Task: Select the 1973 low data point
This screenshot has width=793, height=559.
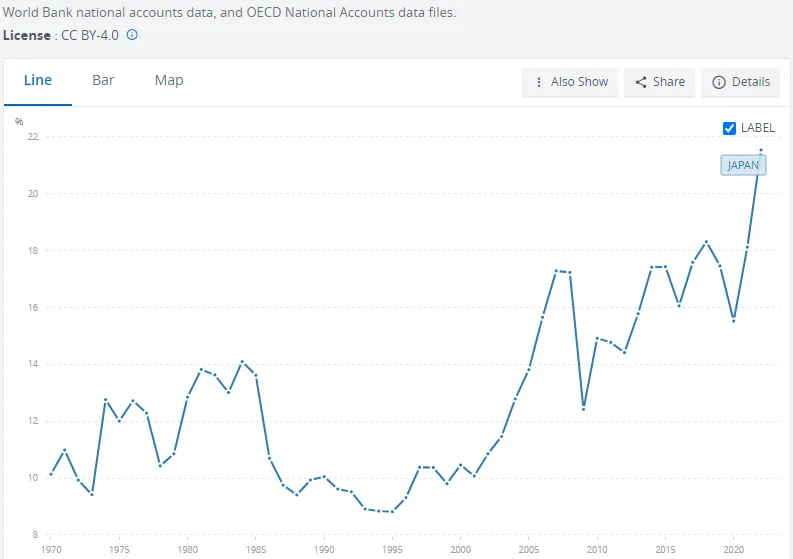Action: [92, 494]
